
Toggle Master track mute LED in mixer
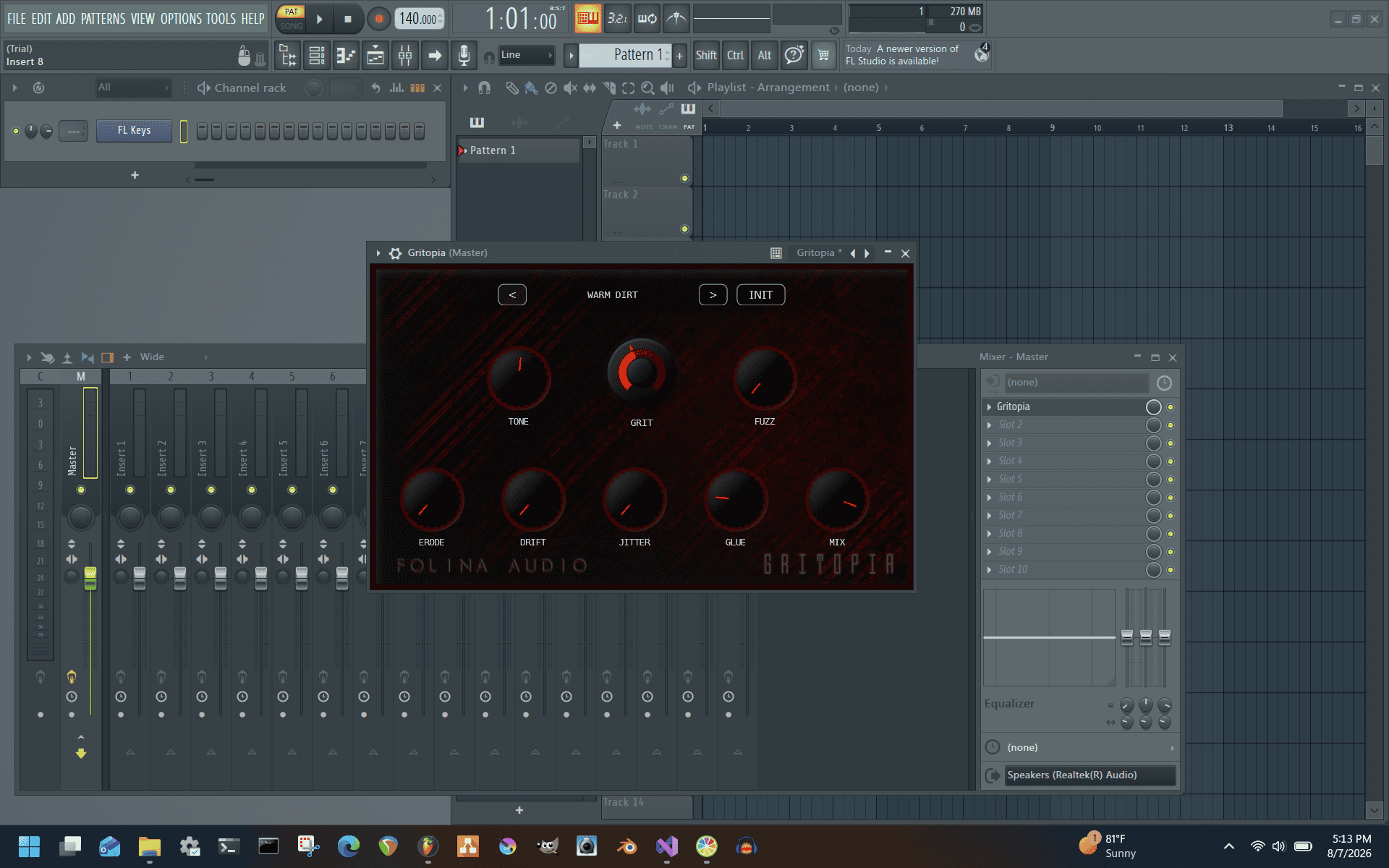click(x=81, y=490)
